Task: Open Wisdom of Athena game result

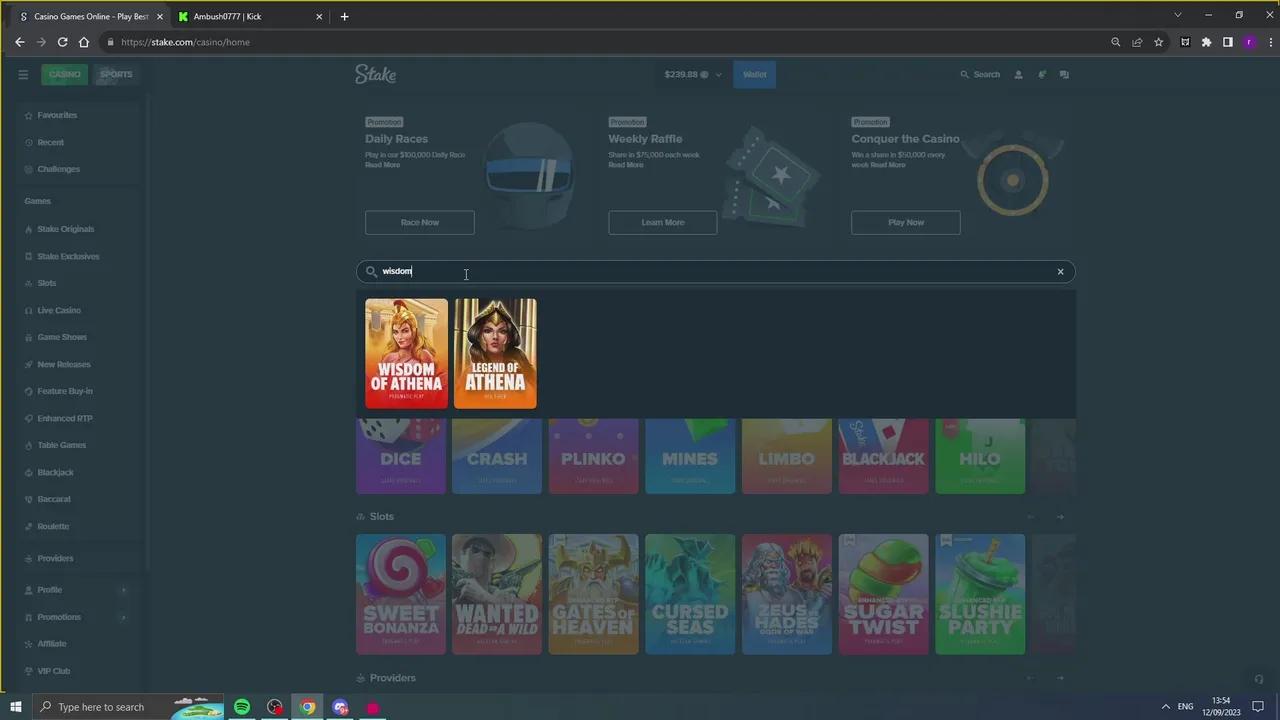Action: pyautogui.click(x=406, y=353)
